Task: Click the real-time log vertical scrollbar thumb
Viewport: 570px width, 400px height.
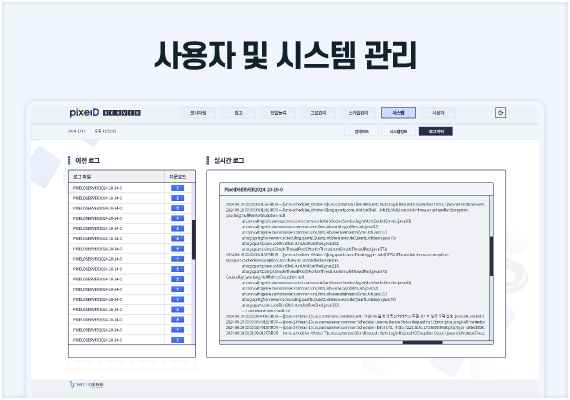Action: (x=491, y=256)
